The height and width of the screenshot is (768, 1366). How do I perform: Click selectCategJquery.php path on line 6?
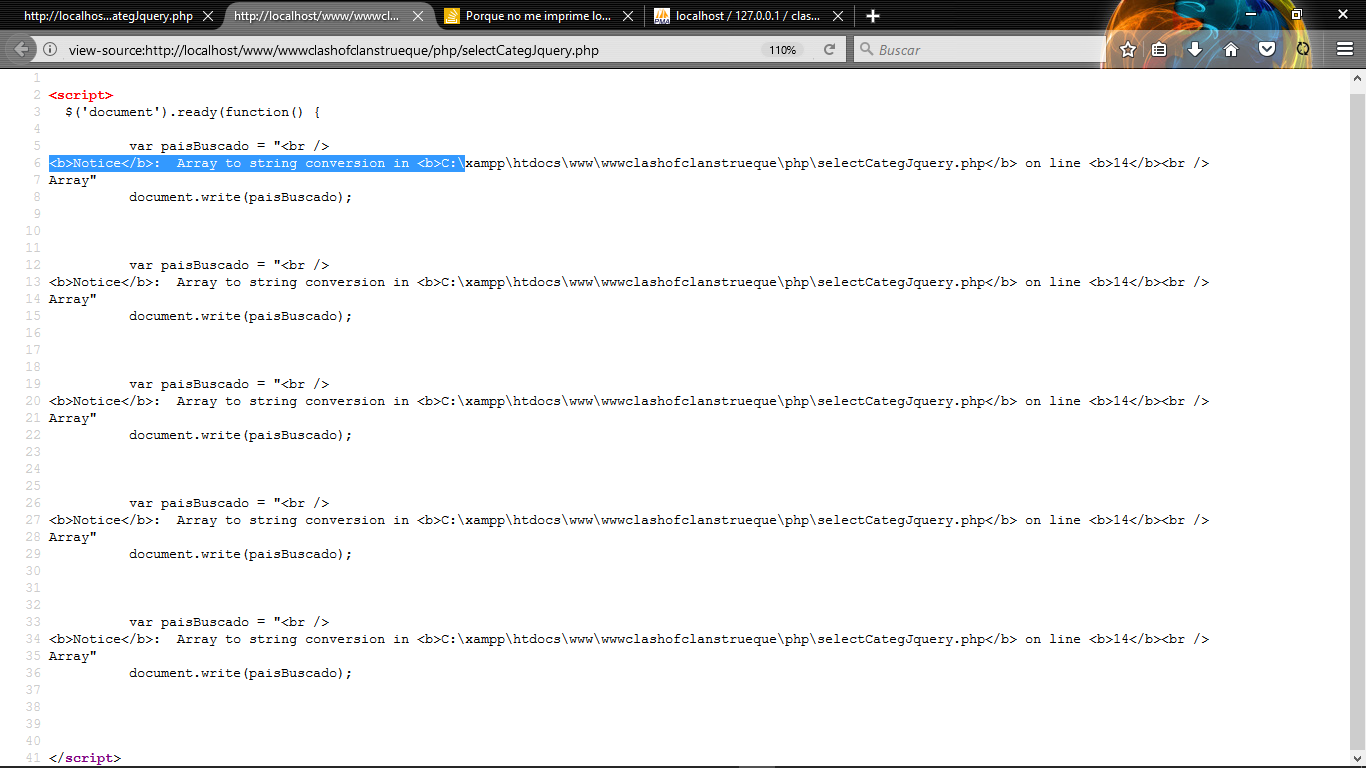901,163
